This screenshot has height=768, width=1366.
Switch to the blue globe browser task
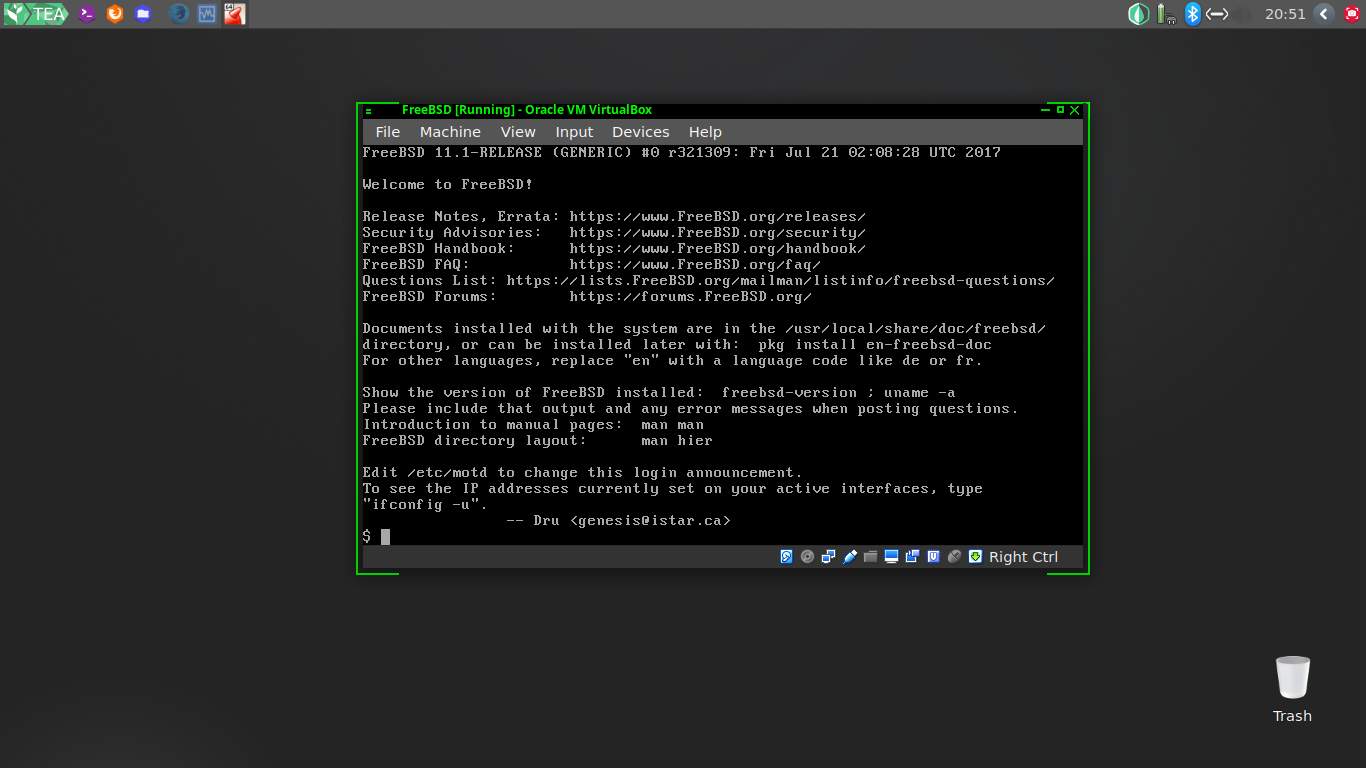pos(179,14)
